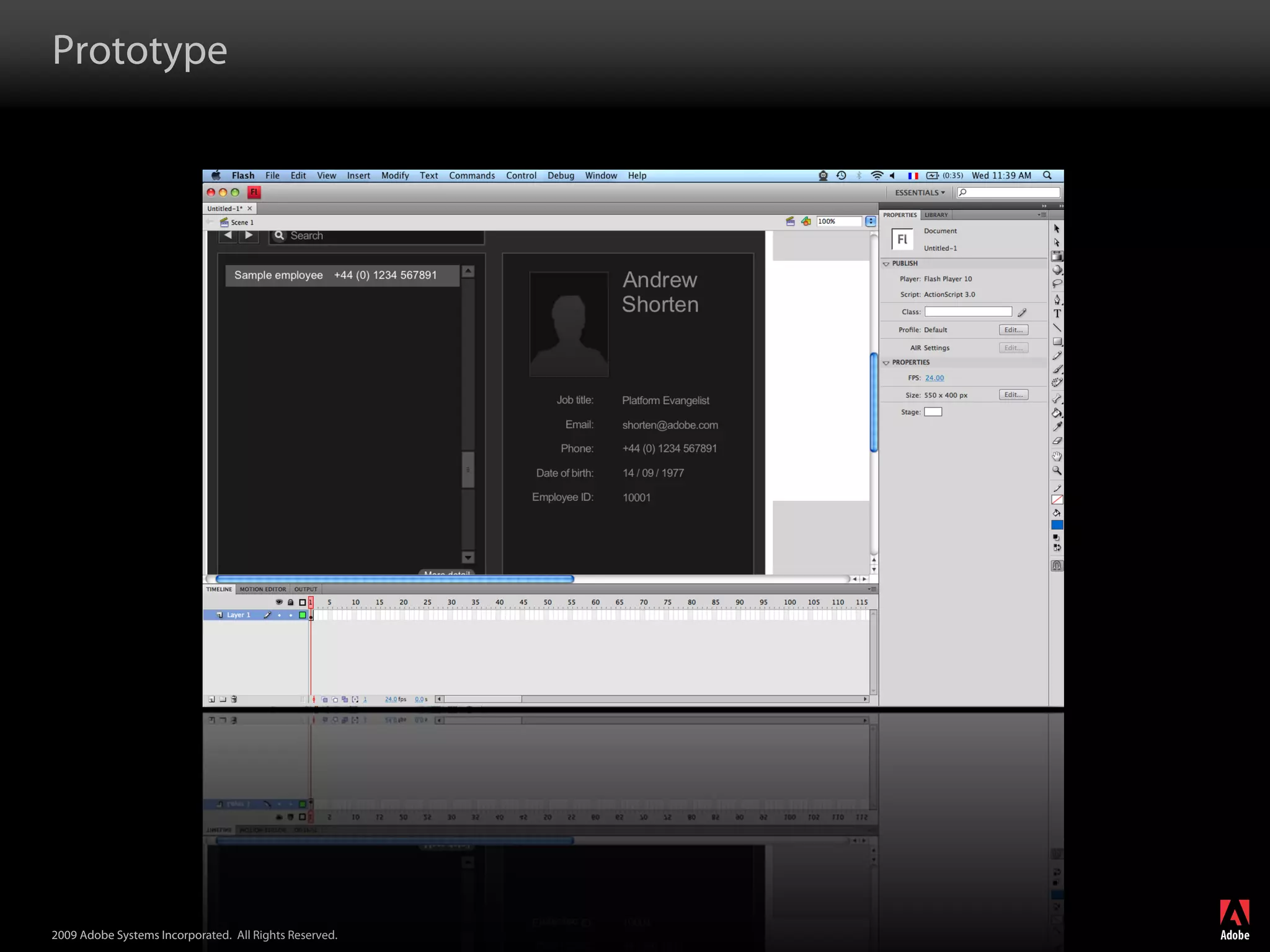Select the Rectangle tool
The height and width of the screenshot is (952, 1270).
point(1057,342)
